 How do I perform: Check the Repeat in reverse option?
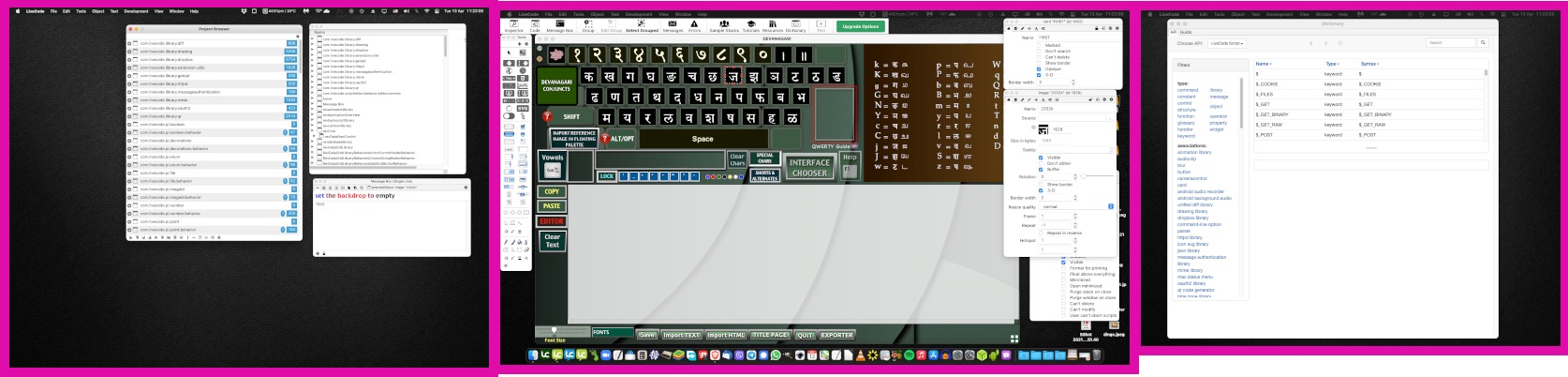pyautogui.click(x=1041, y=233)
